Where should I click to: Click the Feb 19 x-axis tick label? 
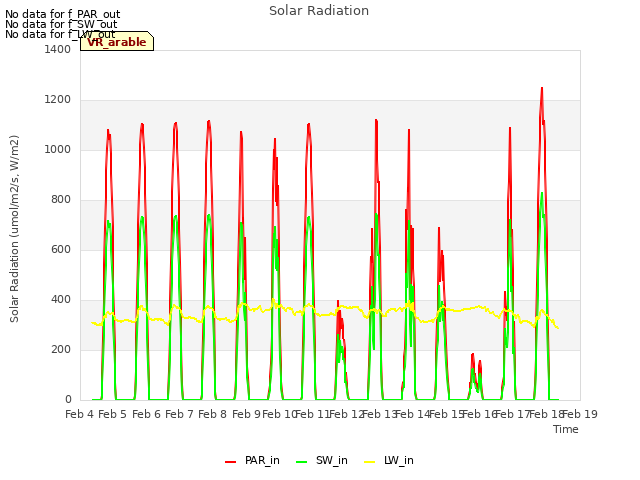click(580, 415)
